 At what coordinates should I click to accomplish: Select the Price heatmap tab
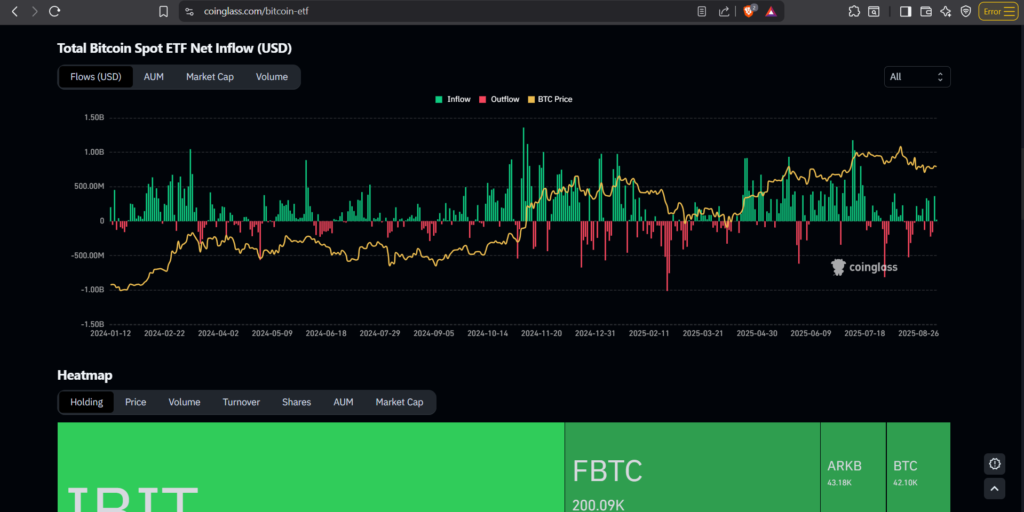pos(136,402)
